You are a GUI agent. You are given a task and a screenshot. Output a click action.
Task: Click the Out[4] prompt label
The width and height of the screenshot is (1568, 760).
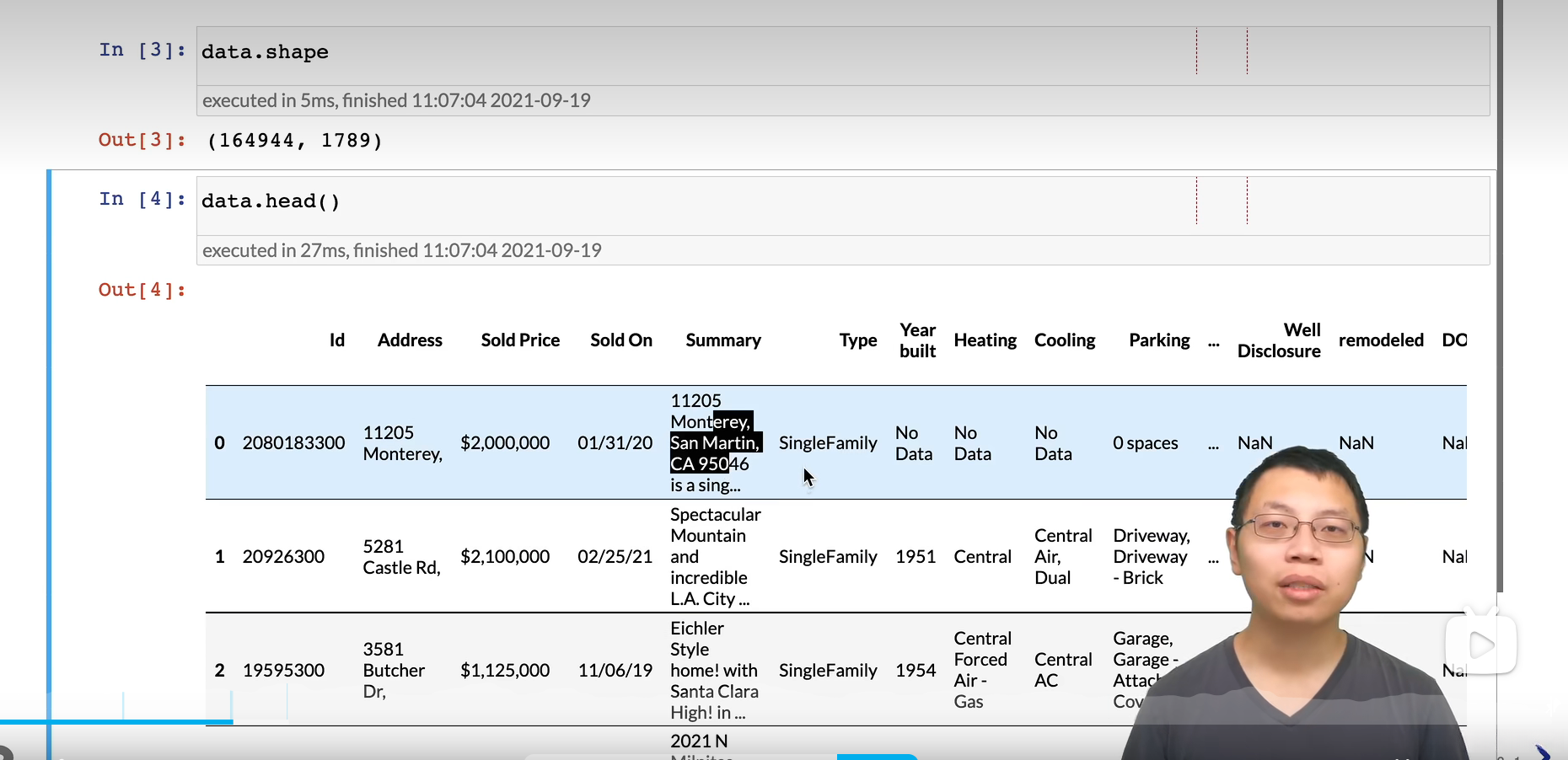(x=142, y=290)
